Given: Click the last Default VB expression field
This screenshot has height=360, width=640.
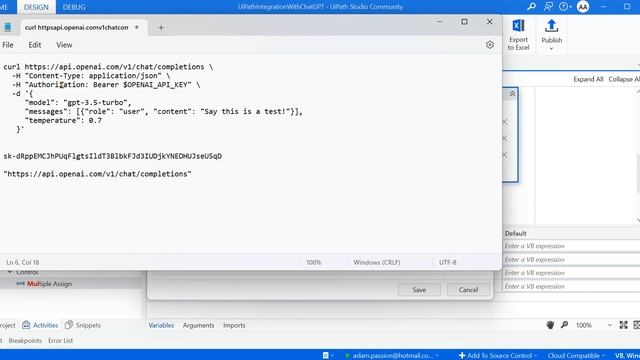Looking at the screenshot, I should (x=571, y=287).
